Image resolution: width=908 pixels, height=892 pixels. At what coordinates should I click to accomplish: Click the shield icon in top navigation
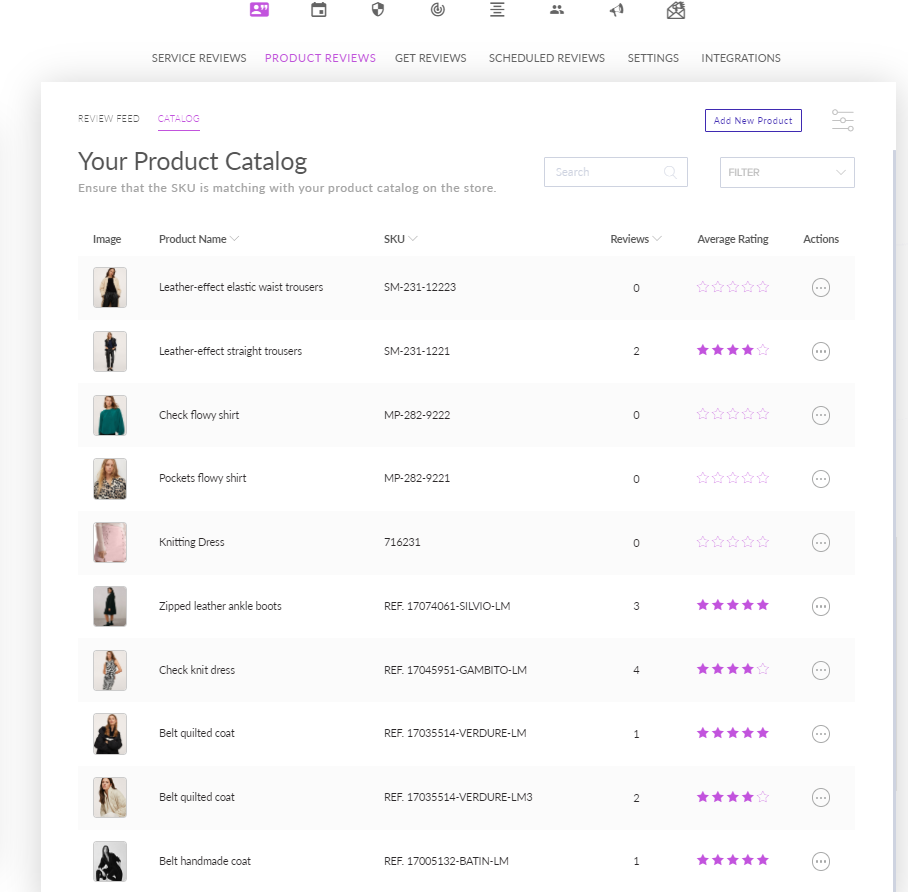pyautogui.click(x=378, y=10)
